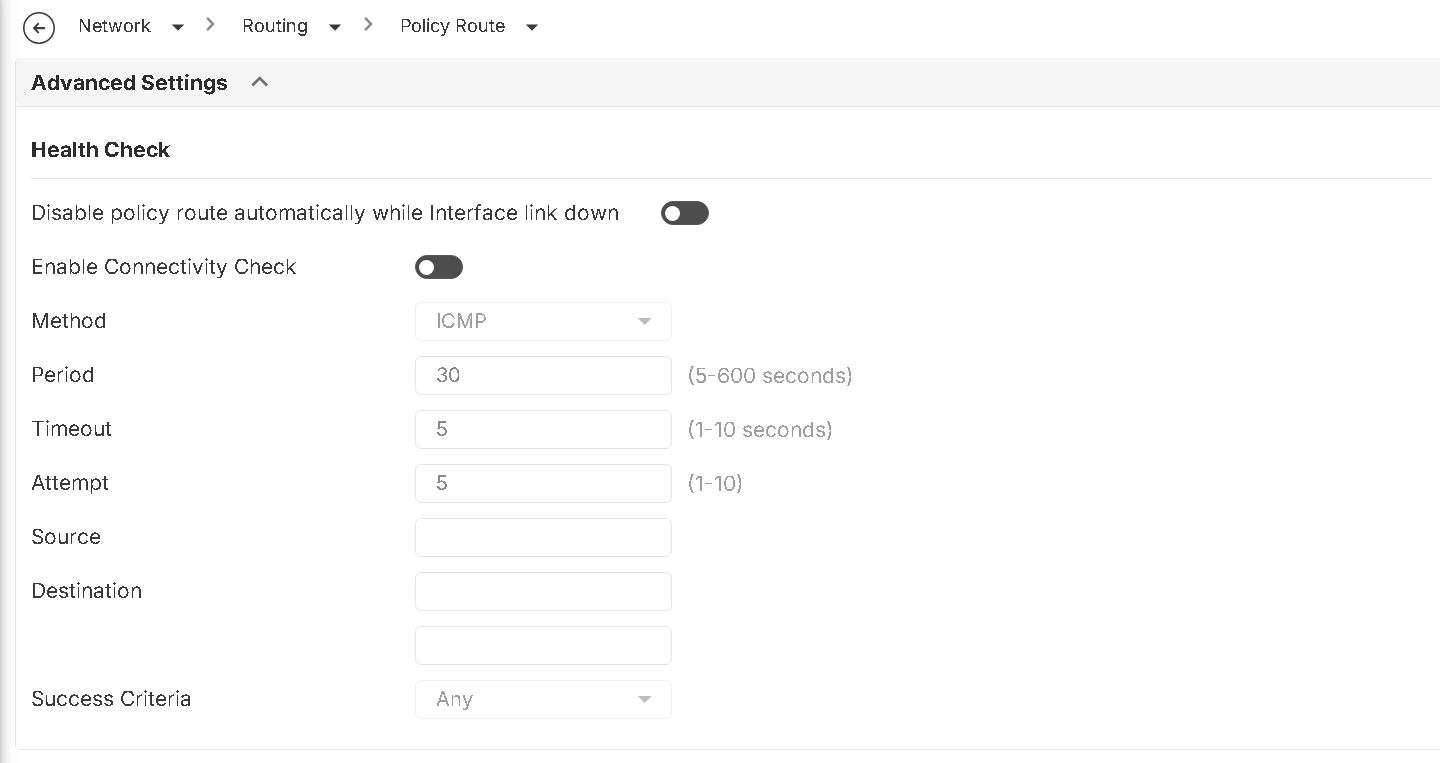Click the Policy Route breadcrumb label
Image resolution: width=1440 pixels, height=763 pixels.
coord(453,26)
